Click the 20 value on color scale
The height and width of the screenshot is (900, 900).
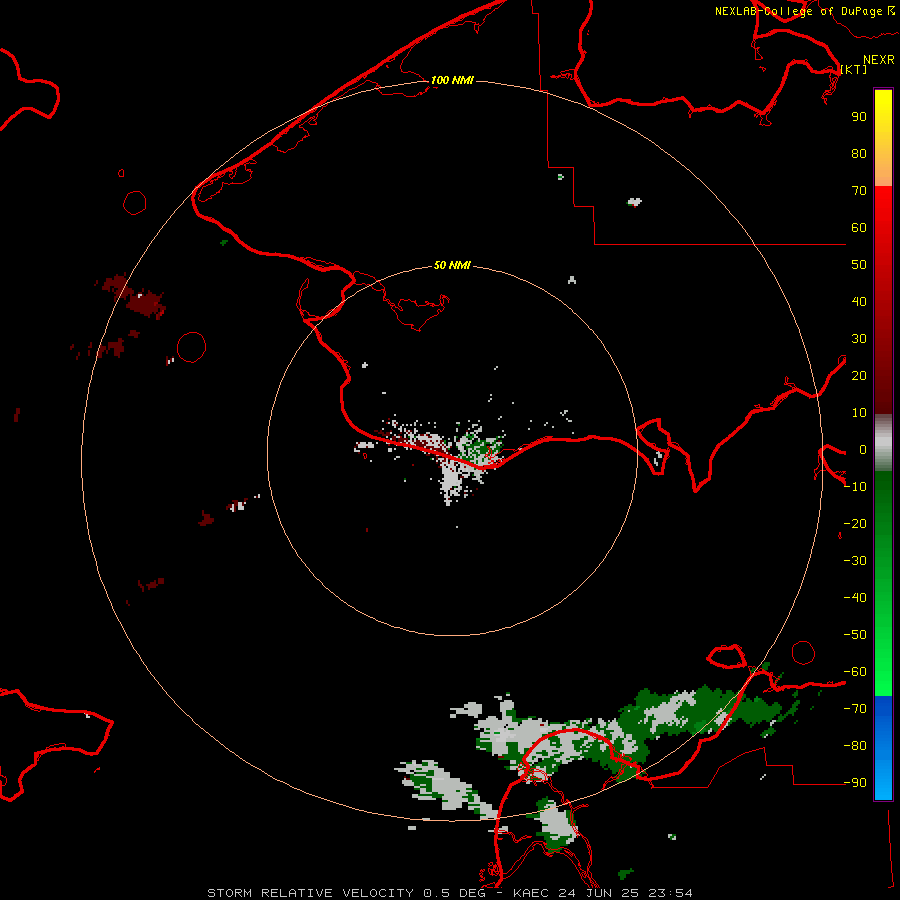coord(859,375)
